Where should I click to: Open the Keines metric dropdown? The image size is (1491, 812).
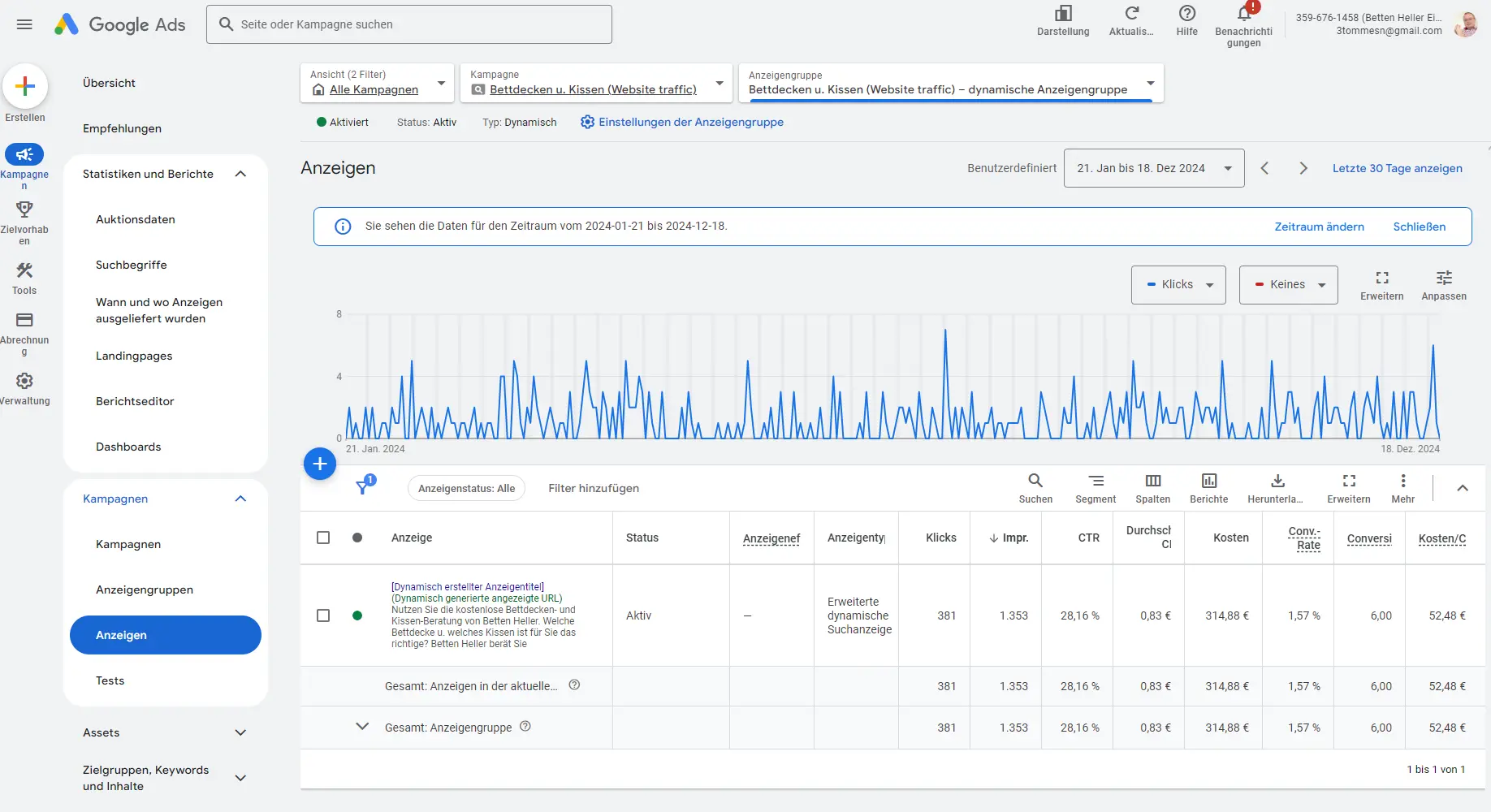coord(1288,285)
